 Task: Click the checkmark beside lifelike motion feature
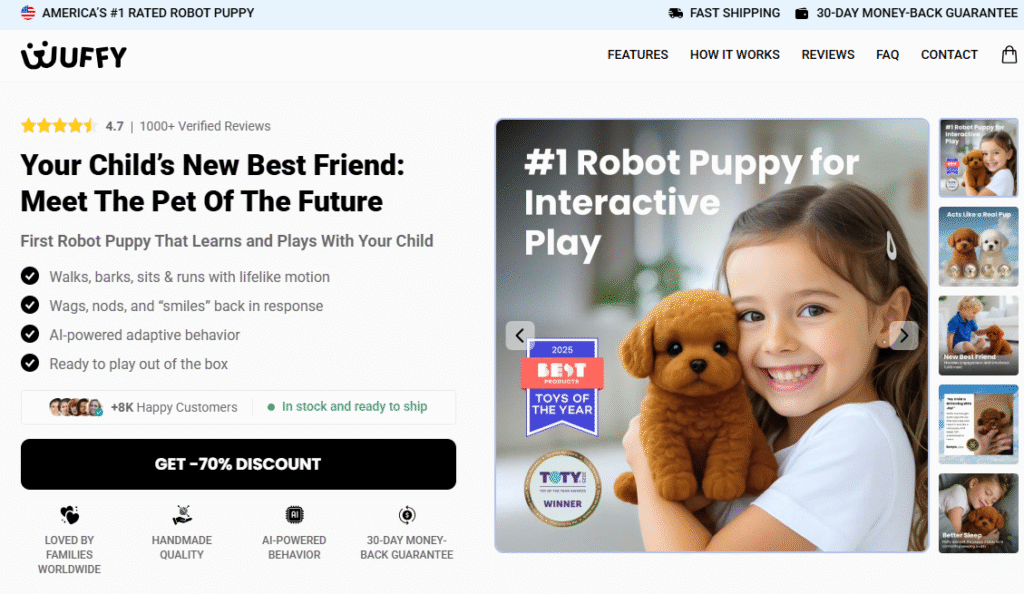coord(29,276)
